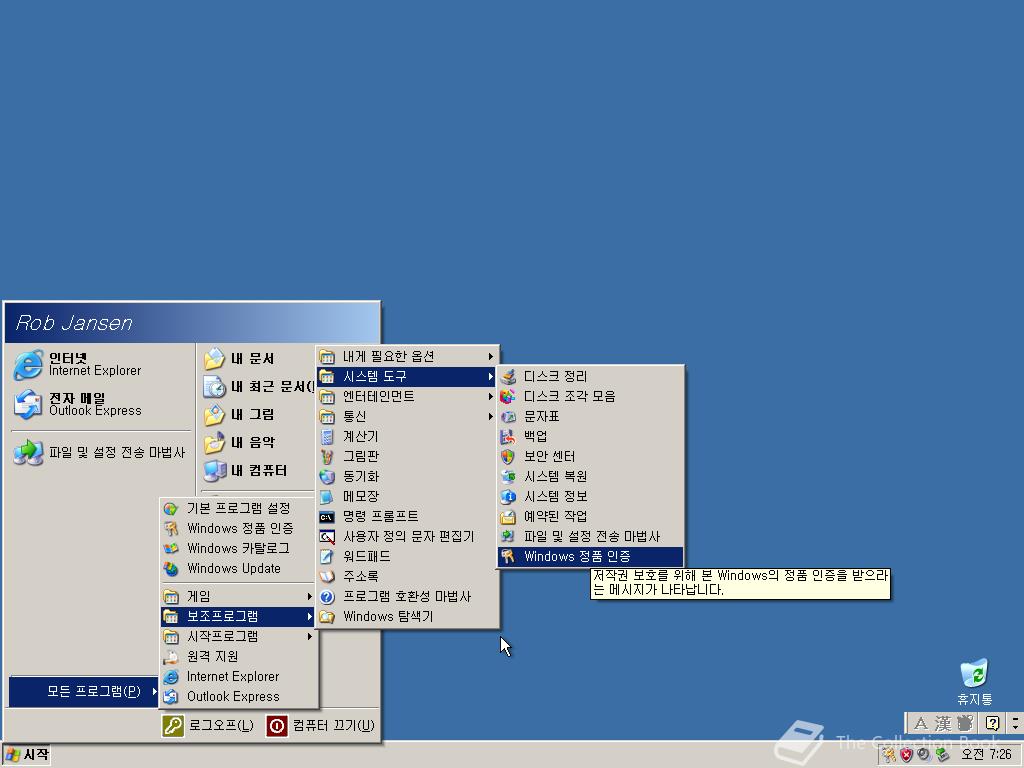The image size is (1024, 768).
Task: Open 주소록 address book icon
Action: (327, 577)
